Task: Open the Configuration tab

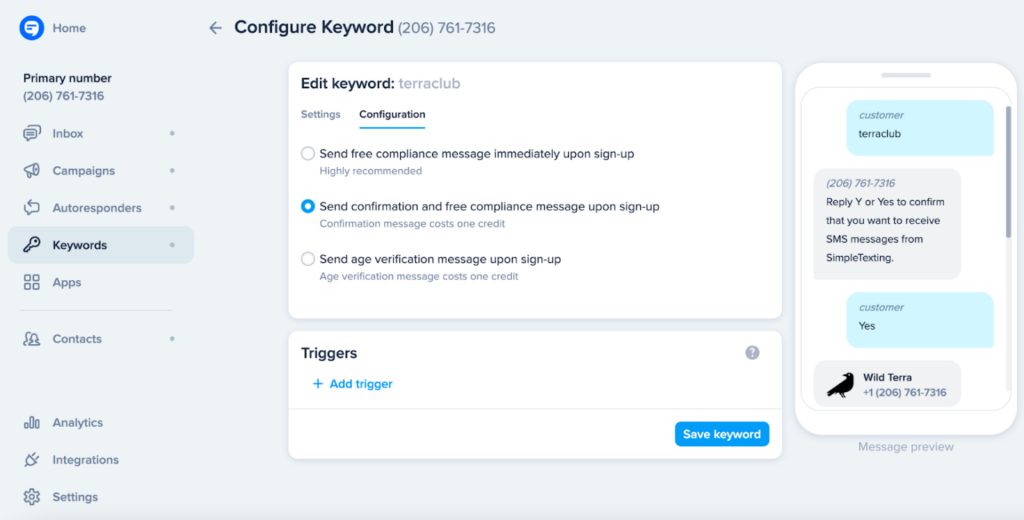Action: pos(392,115)
